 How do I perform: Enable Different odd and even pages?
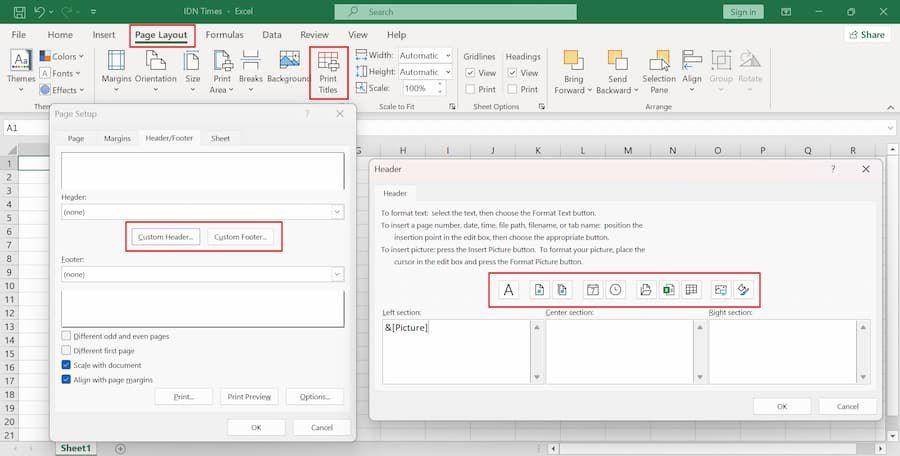coord(66,335)
